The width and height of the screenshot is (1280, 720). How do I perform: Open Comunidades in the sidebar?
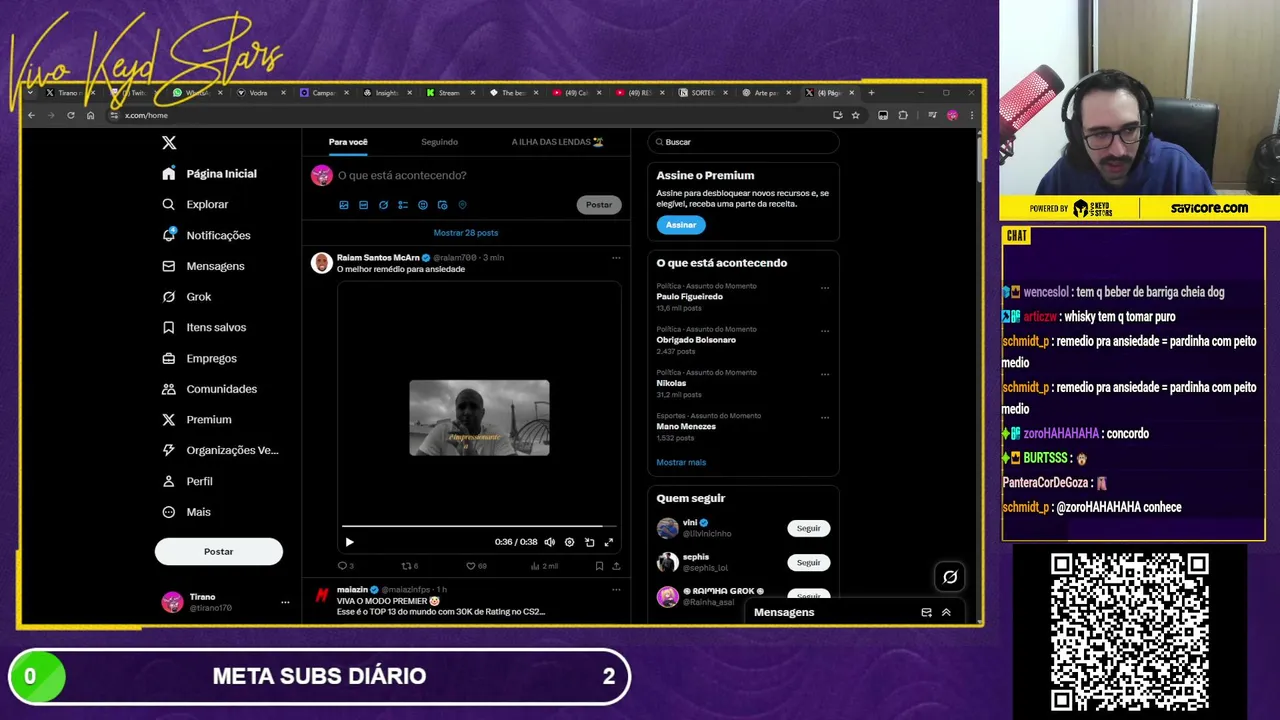click(x=209, y=389)
